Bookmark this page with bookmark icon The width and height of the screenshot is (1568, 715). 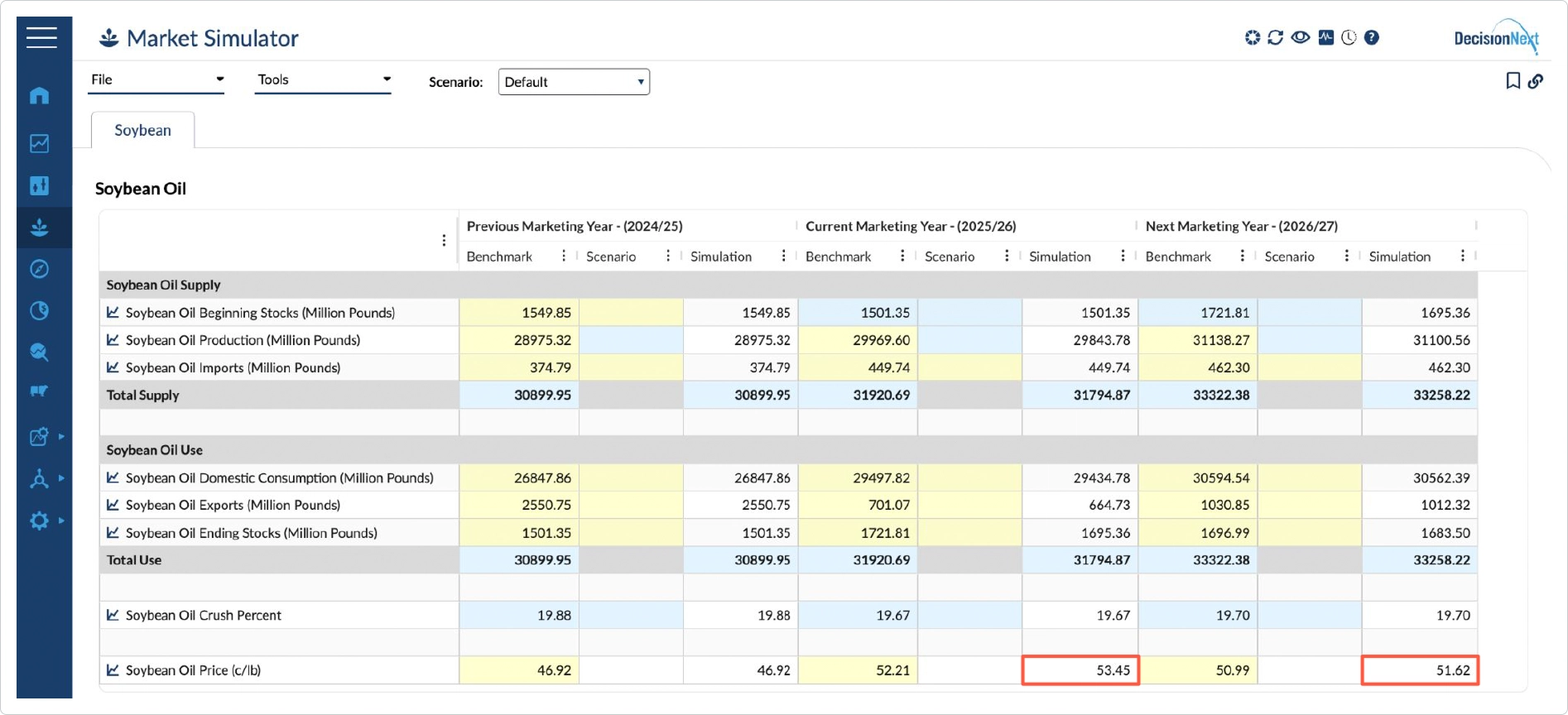pyautogui.click(x=1513, y=81)
